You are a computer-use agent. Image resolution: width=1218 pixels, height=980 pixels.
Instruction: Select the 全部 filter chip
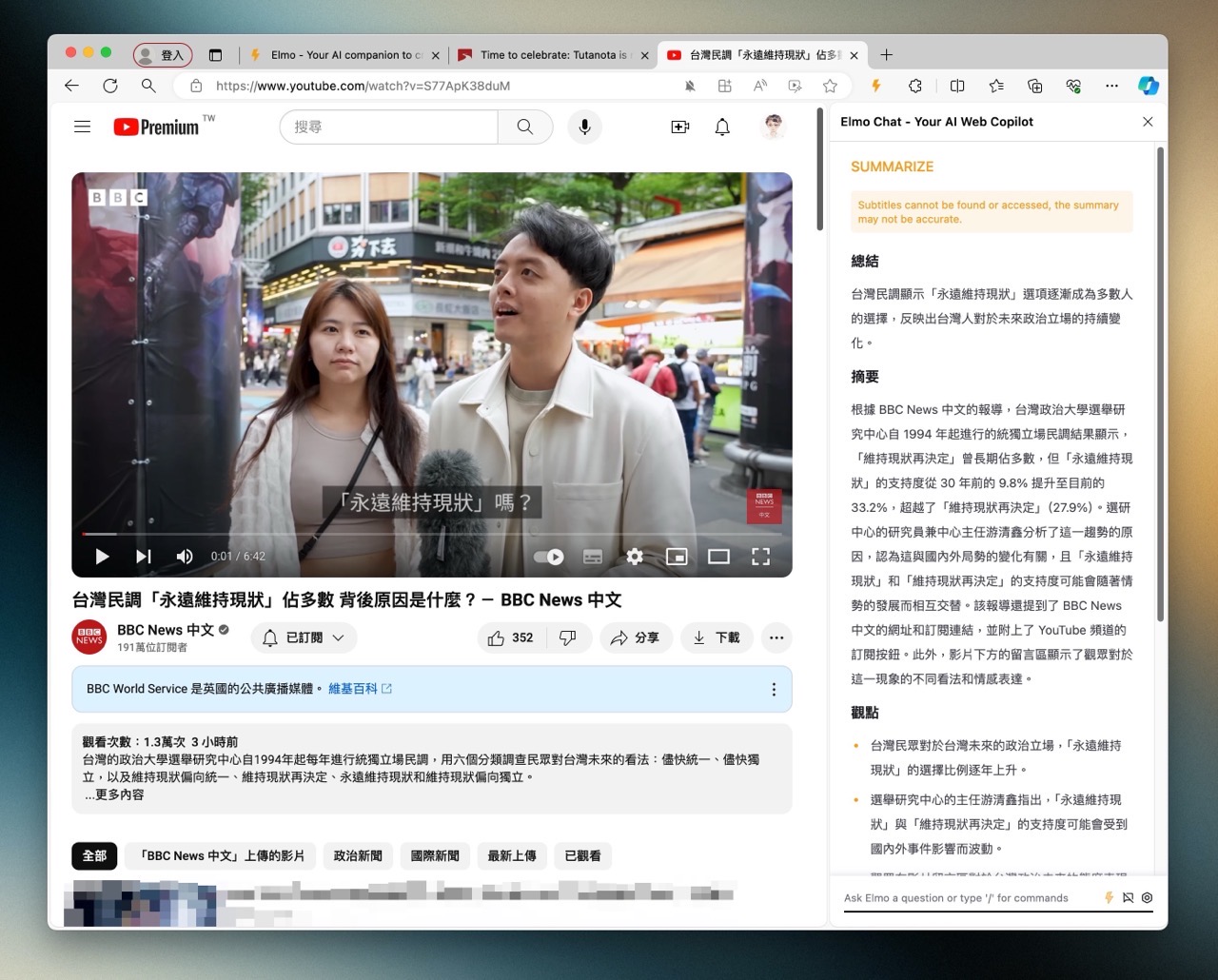pyautogui.click(x=94, y=855)
